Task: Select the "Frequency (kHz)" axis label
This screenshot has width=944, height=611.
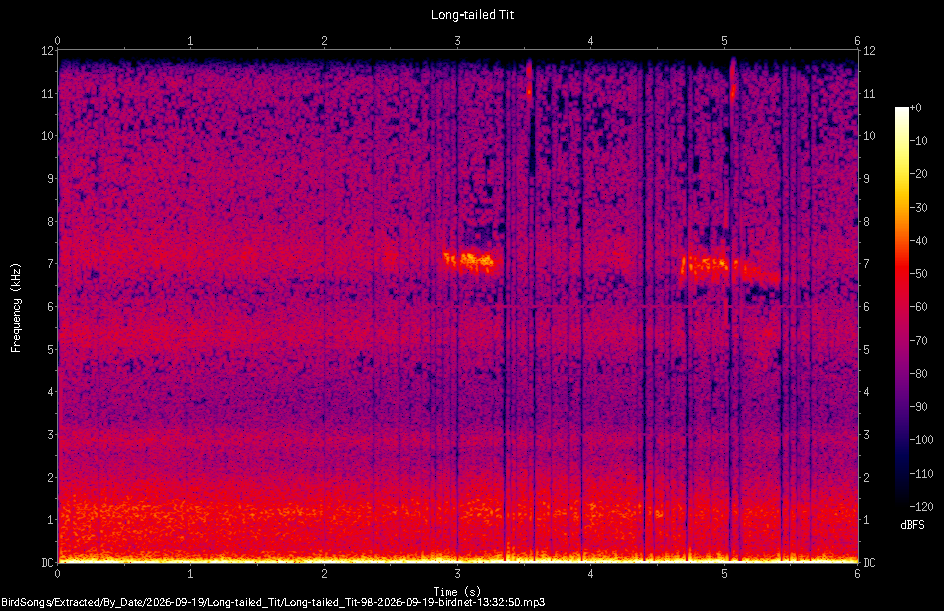Action: click(x=16, y=308)
